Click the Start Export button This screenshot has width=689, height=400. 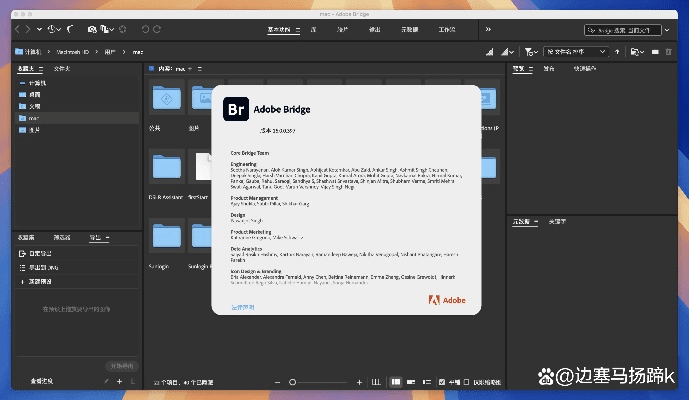pyautogui.click(x=122, y=366)
